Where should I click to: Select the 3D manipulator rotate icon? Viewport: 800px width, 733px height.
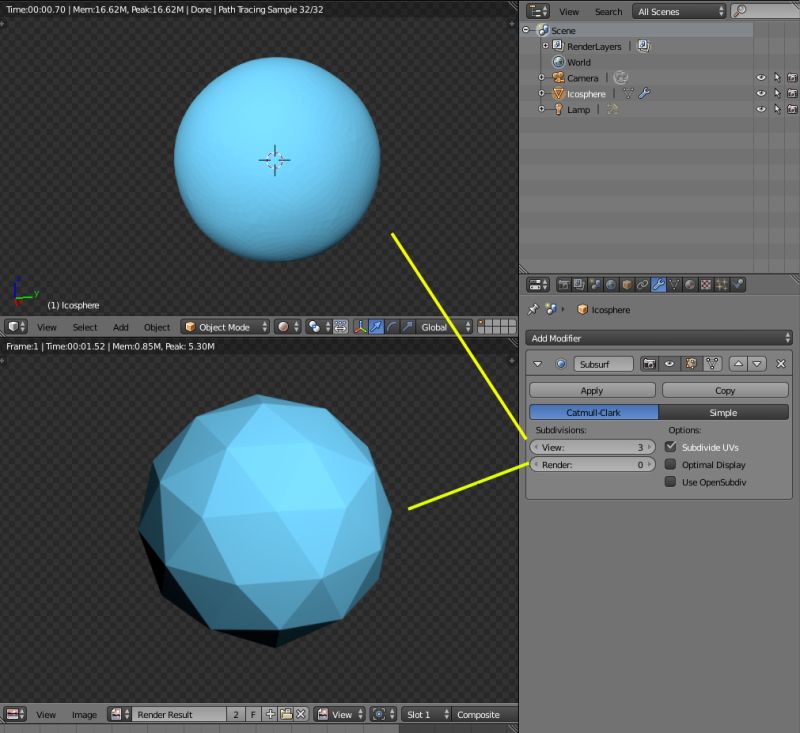pyautogui.click(x=392, y=327)
